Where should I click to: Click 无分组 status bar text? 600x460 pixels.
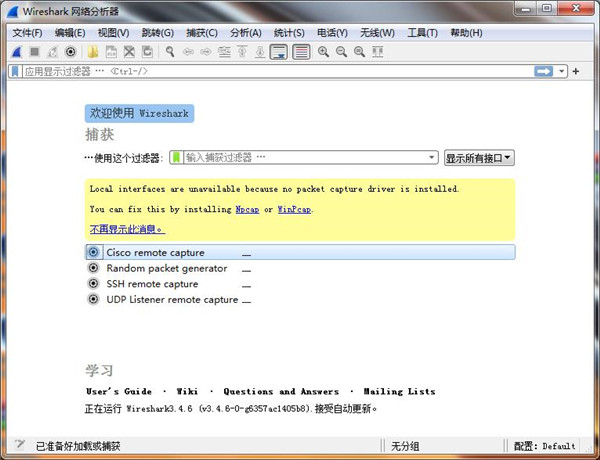405,446
